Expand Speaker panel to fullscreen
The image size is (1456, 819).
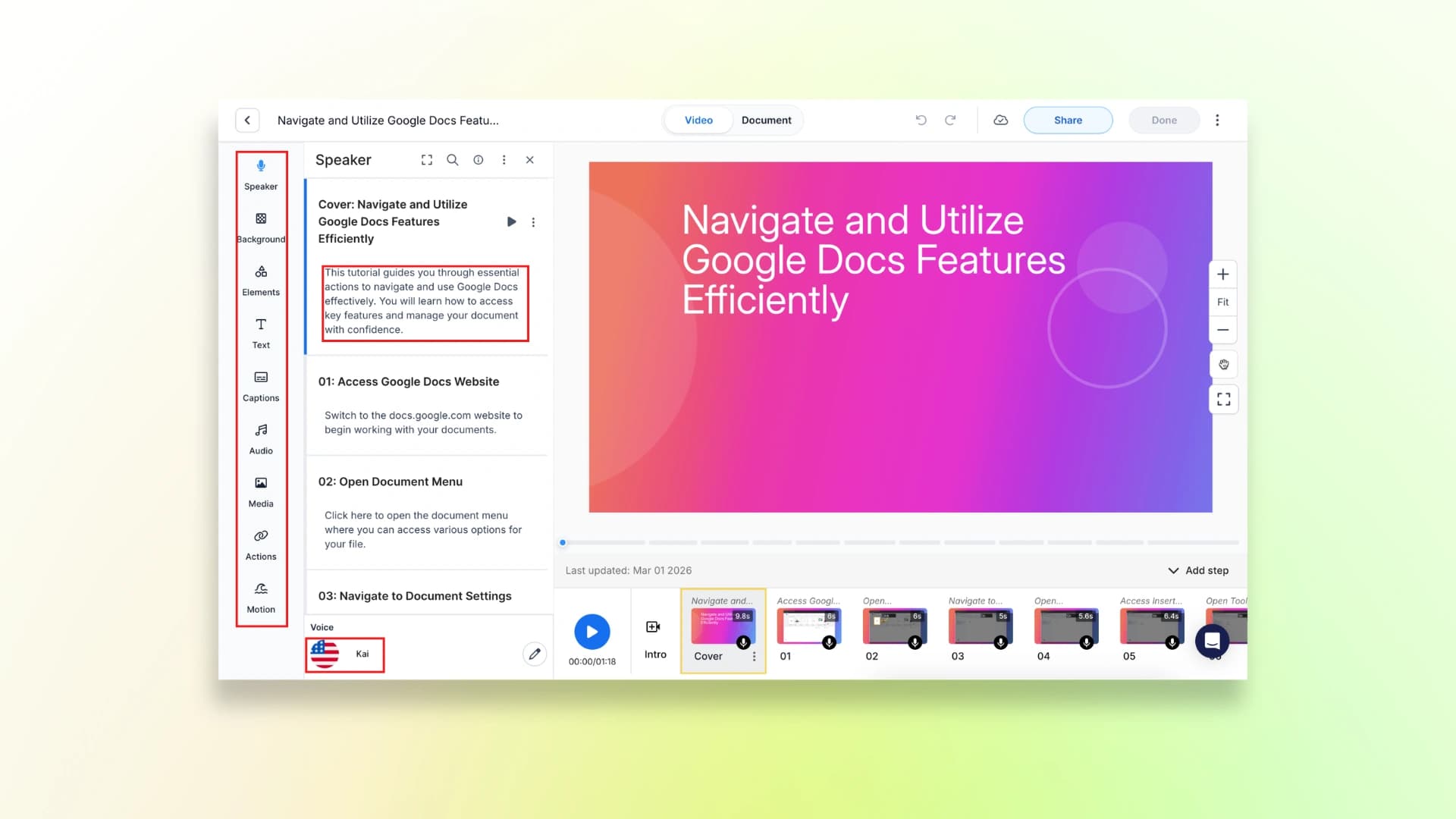point(427,160)
